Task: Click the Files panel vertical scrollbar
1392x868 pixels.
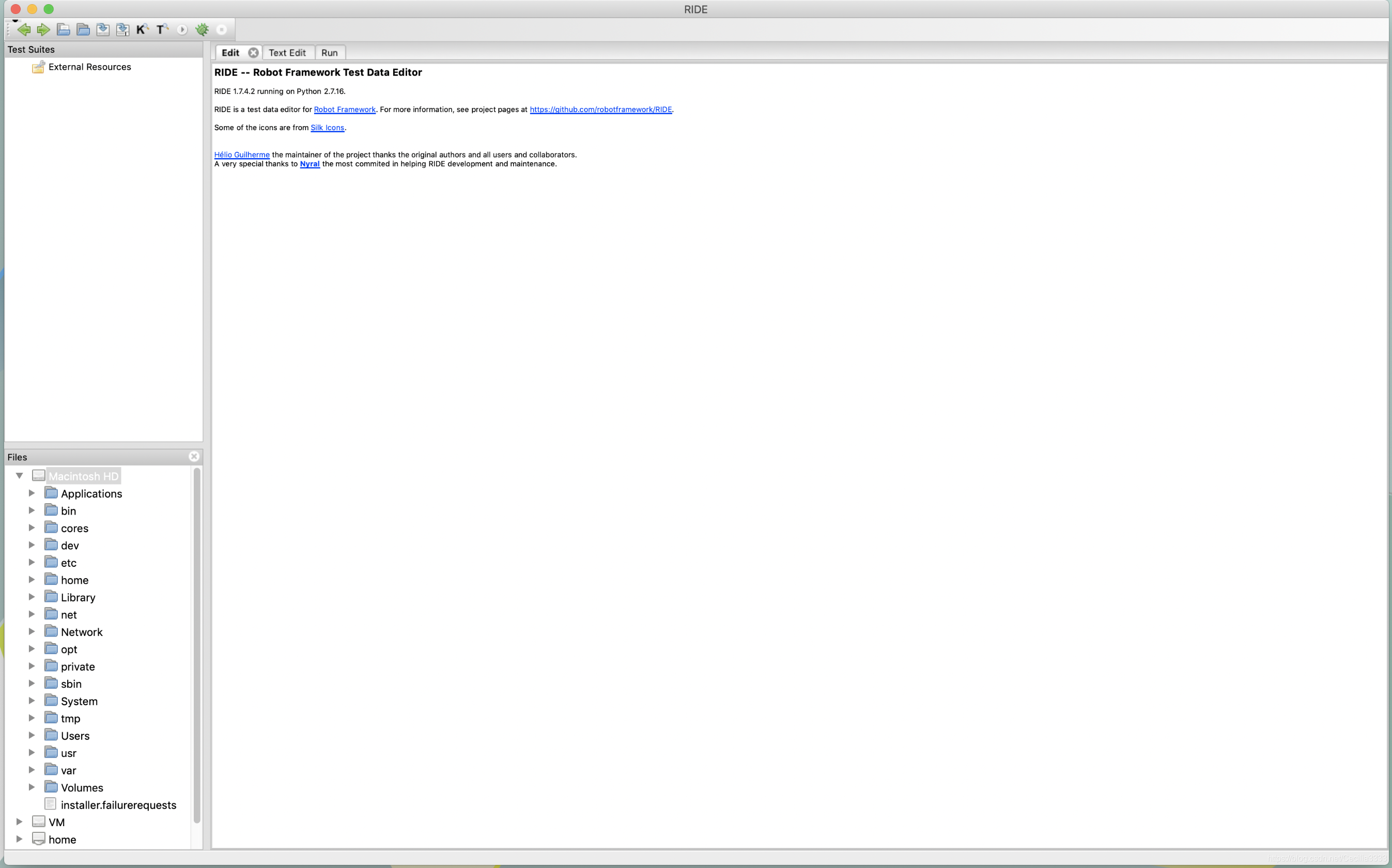Action: click(x=197, y=645)
